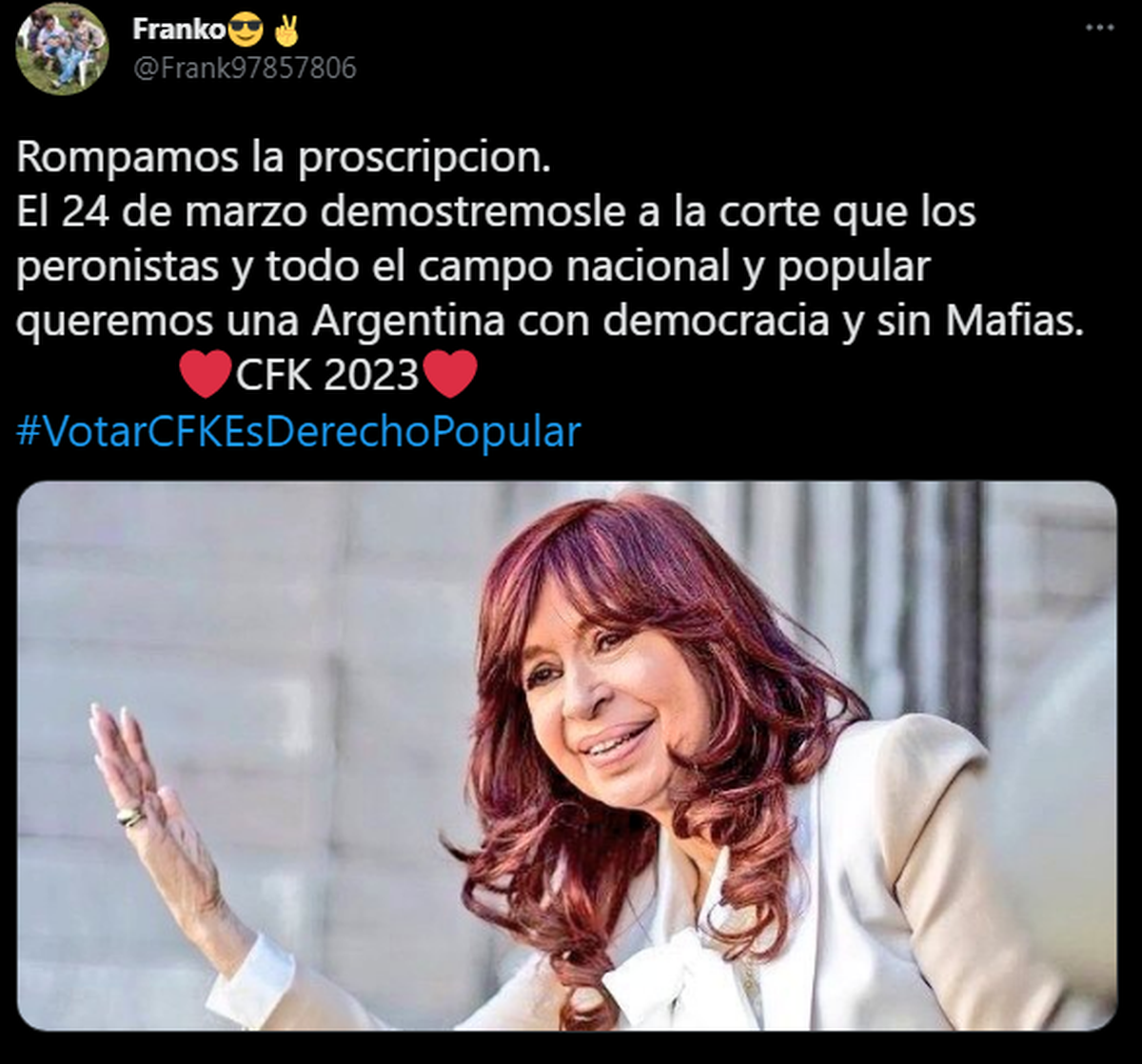Click the Franko display name

tap(180, 30)
